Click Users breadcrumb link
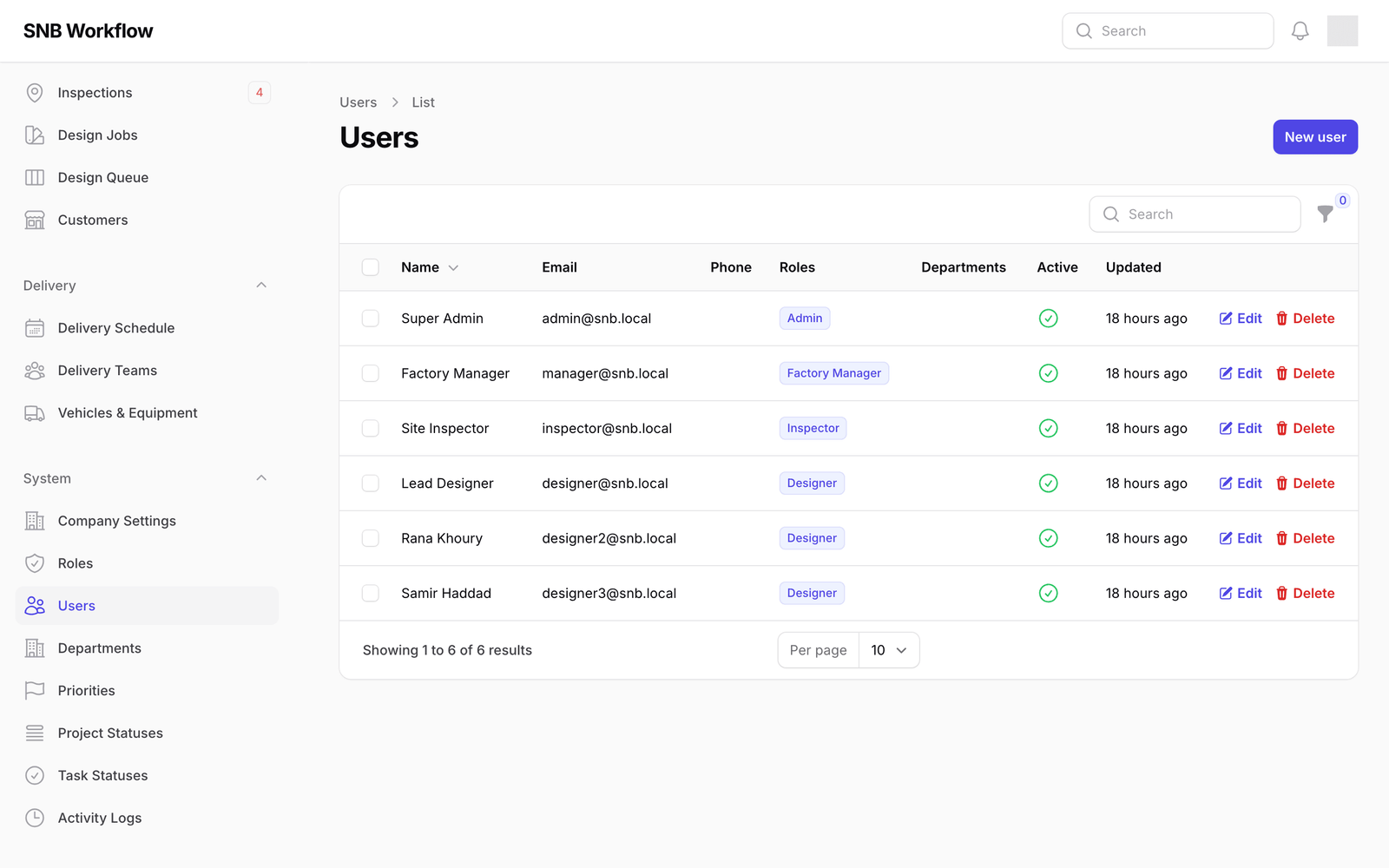 (x=358, y=102)
